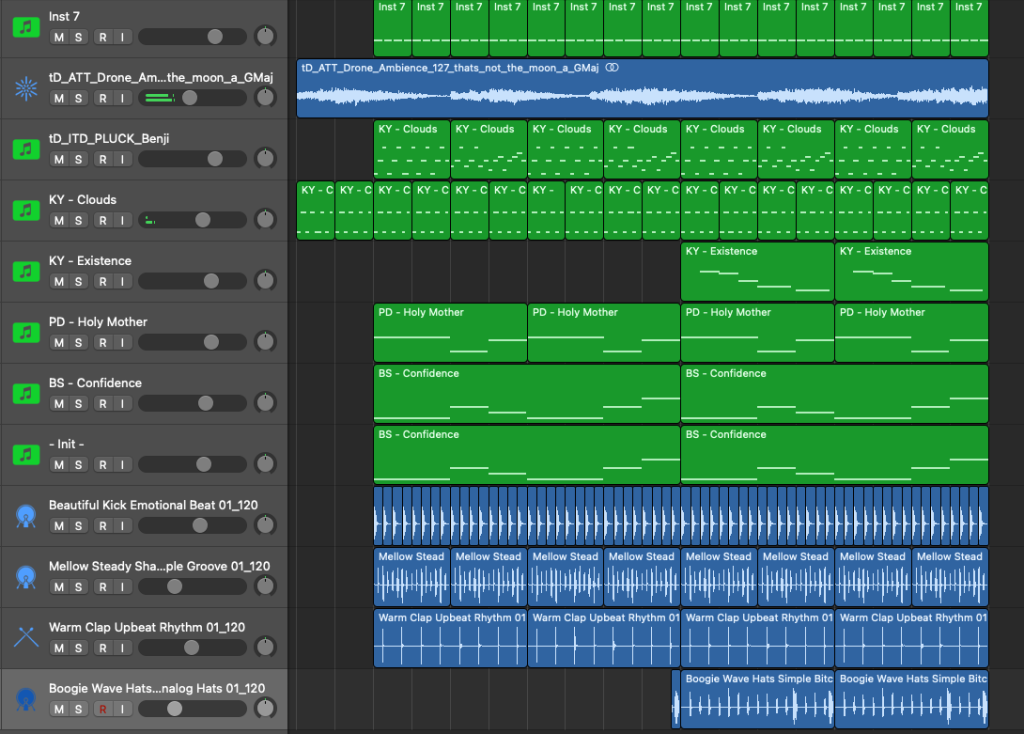Disable record on Boogie Wave Hats track
This screenshot has width=1024, height=734.
click(102, 709)
